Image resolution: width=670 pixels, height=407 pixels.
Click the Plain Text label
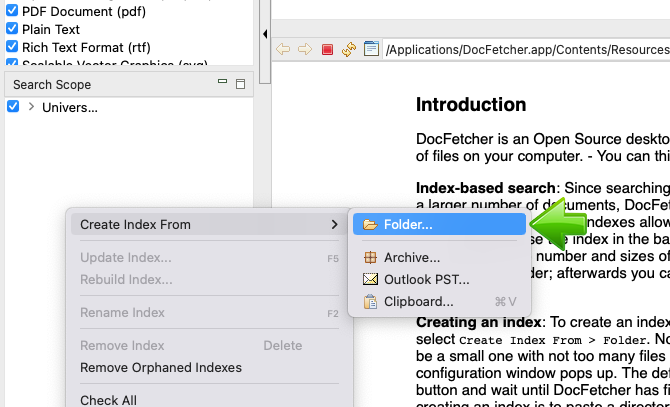(50, 29)
